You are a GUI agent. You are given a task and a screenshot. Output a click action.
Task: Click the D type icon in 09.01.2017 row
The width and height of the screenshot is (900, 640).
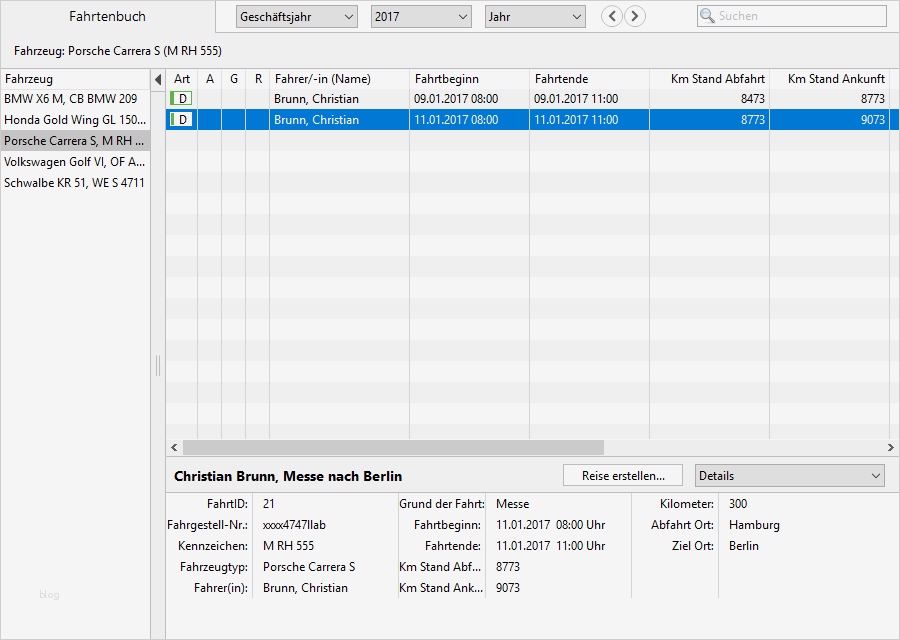181,99
